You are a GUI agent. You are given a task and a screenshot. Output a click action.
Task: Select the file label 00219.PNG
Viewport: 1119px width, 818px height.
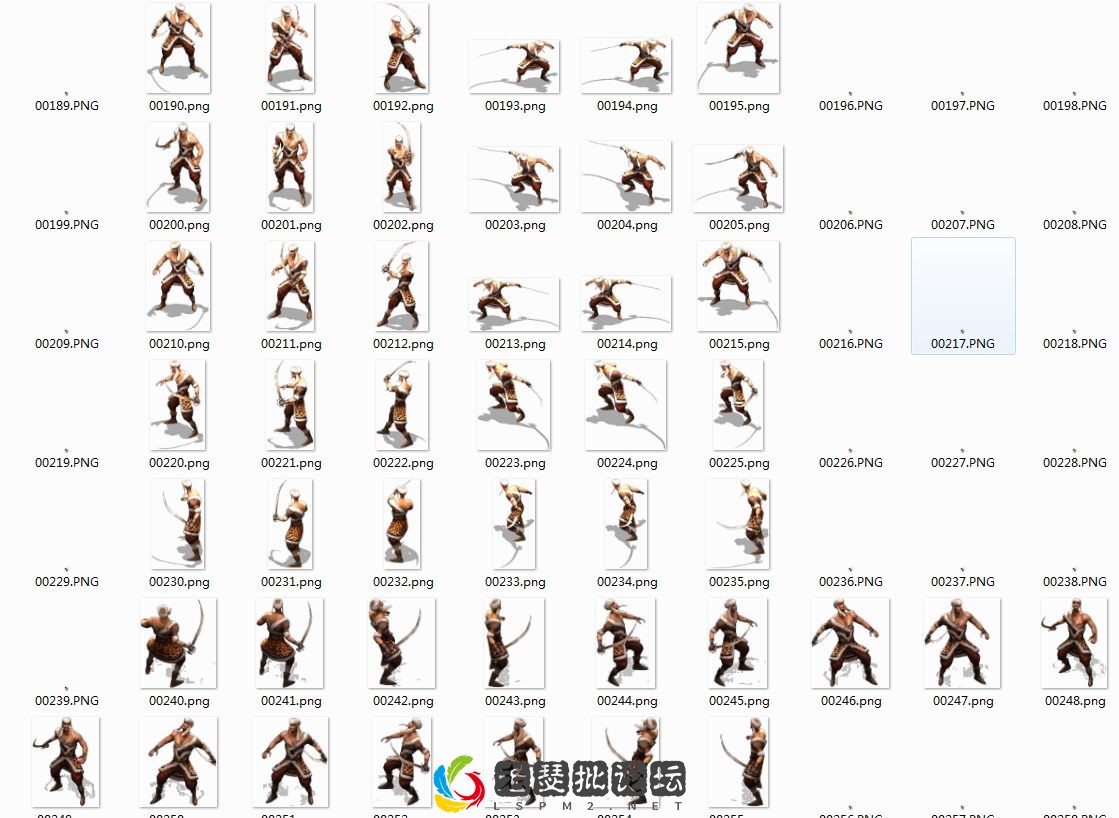pos(67,463)
